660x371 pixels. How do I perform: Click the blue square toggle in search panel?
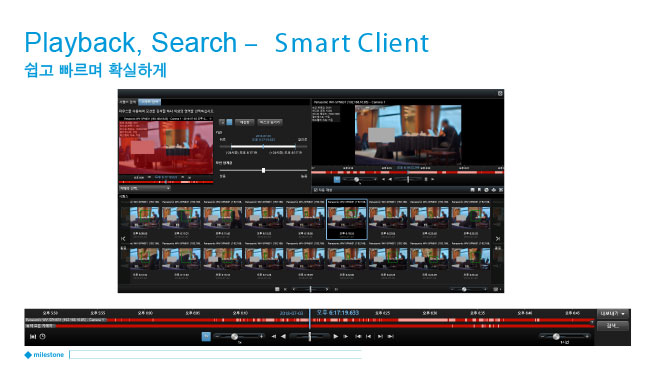229,122
